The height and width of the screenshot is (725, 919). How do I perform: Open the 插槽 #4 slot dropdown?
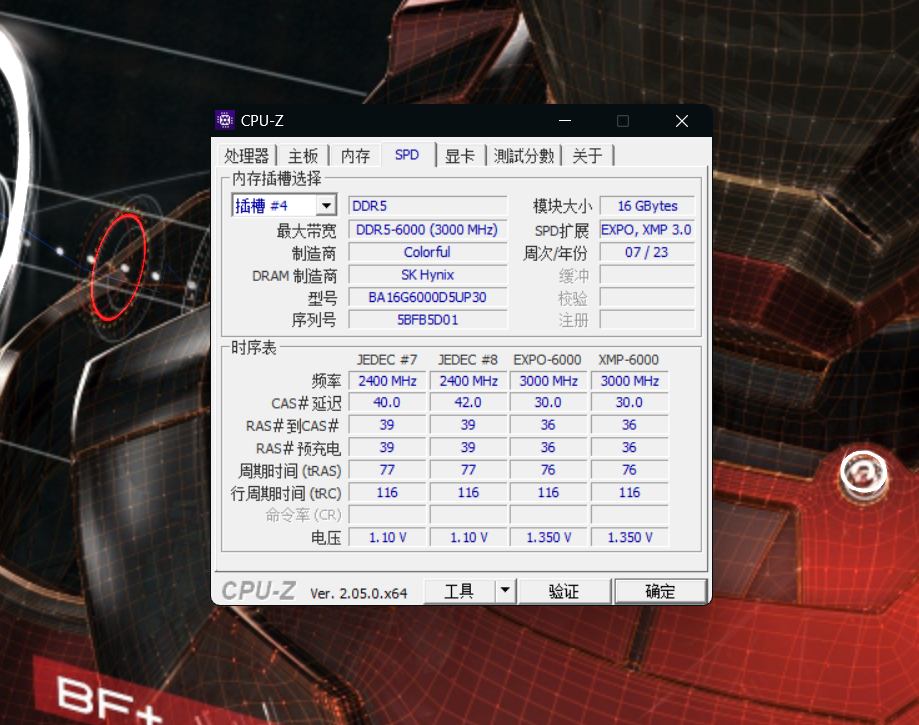click(325, 206)
